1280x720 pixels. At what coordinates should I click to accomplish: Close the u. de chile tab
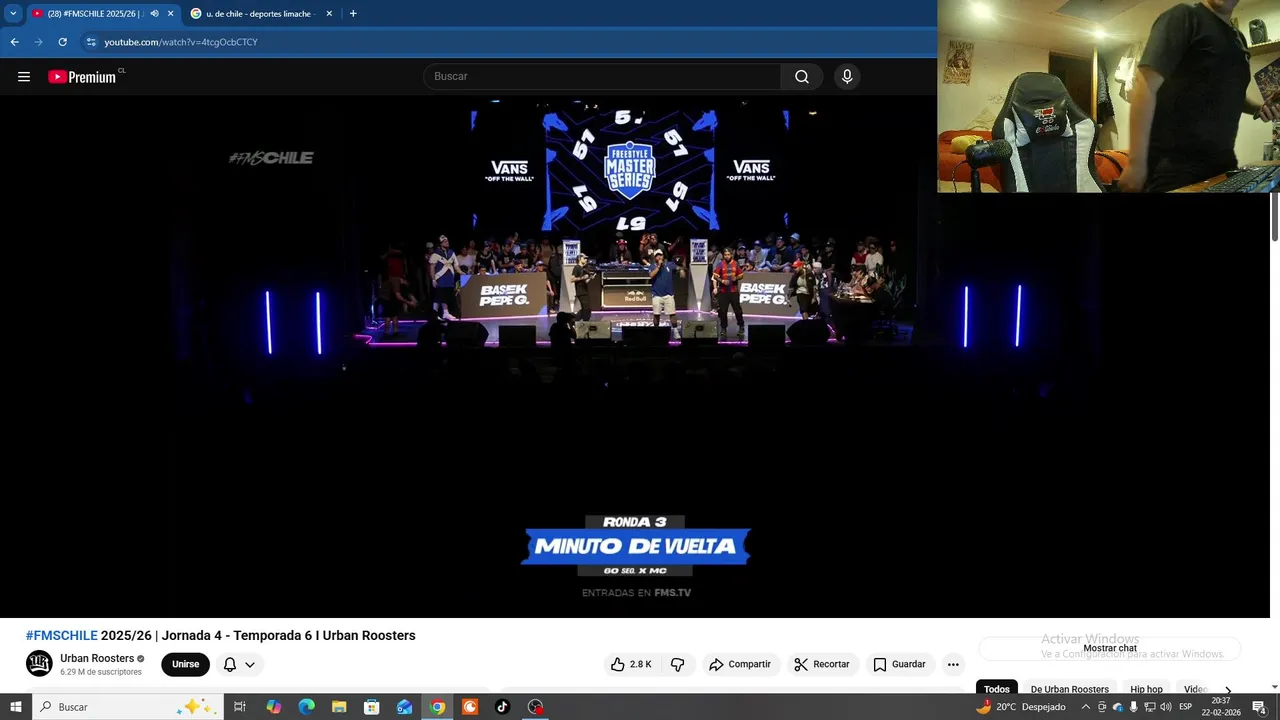329,14
